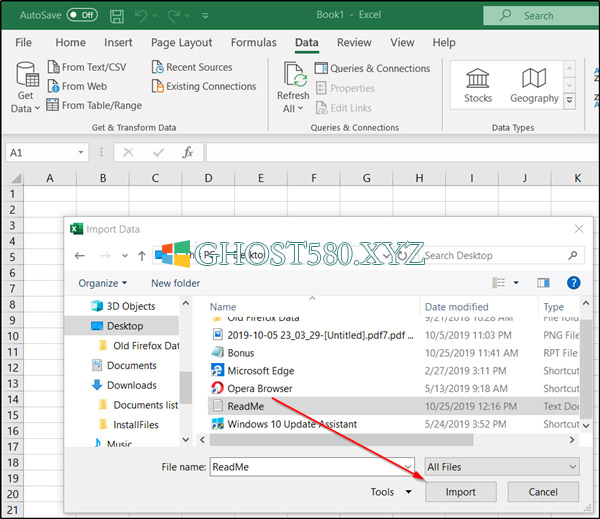Click the Import button
Screen dimensions: 600x519
pos(460,491)
